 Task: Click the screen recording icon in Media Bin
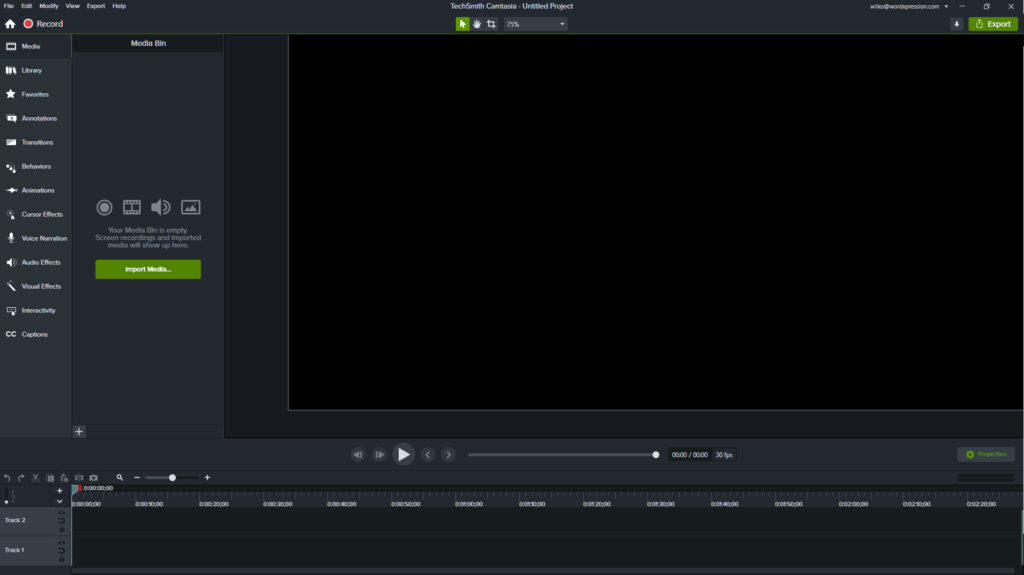tap(104, 208)
